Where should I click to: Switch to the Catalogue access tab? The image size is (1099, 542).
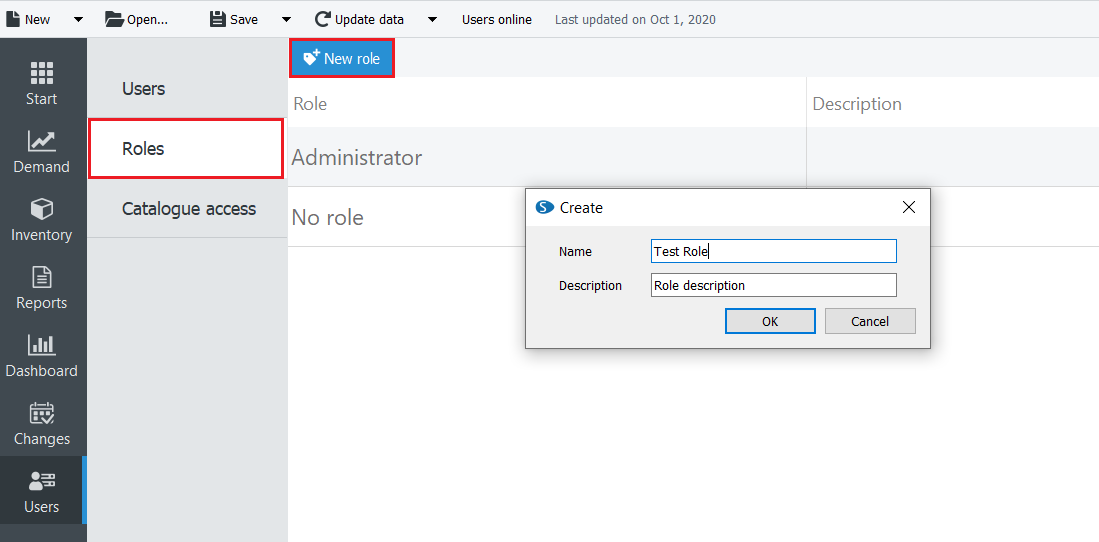188,209
